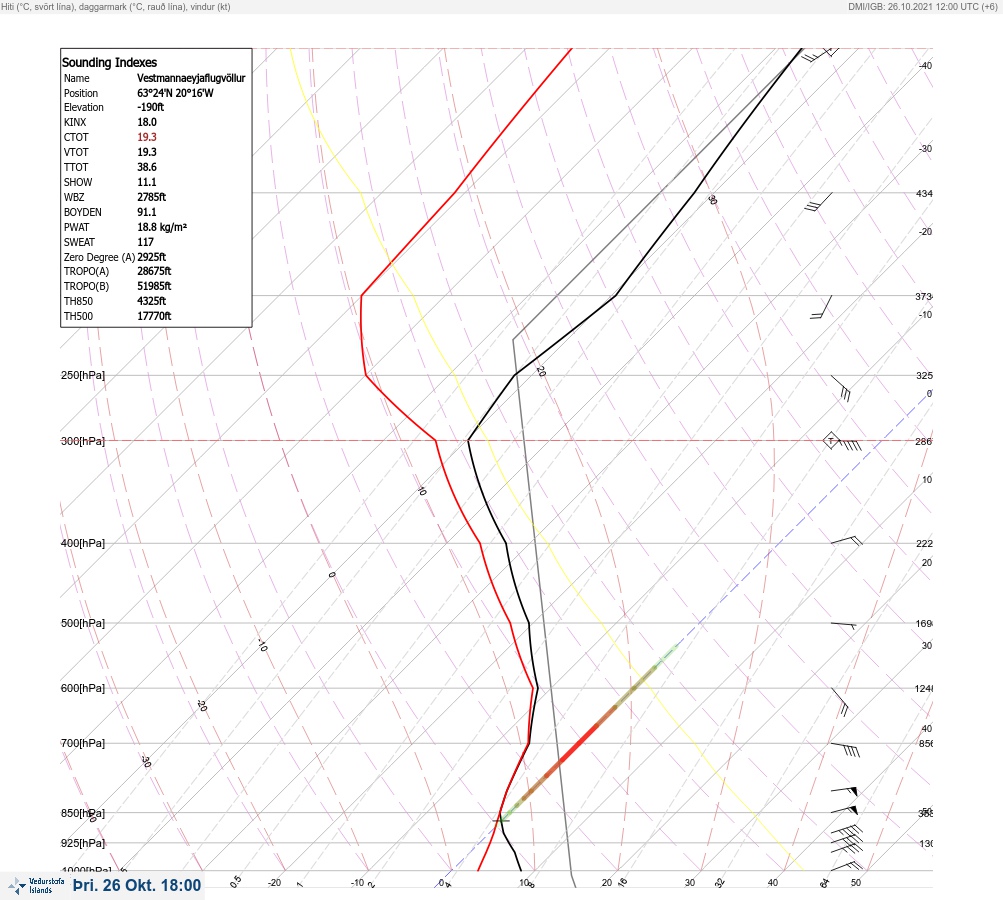Click the 400[hPa] pressure label
This screenshot has width=1003, height=900.
tap(83, 543)
